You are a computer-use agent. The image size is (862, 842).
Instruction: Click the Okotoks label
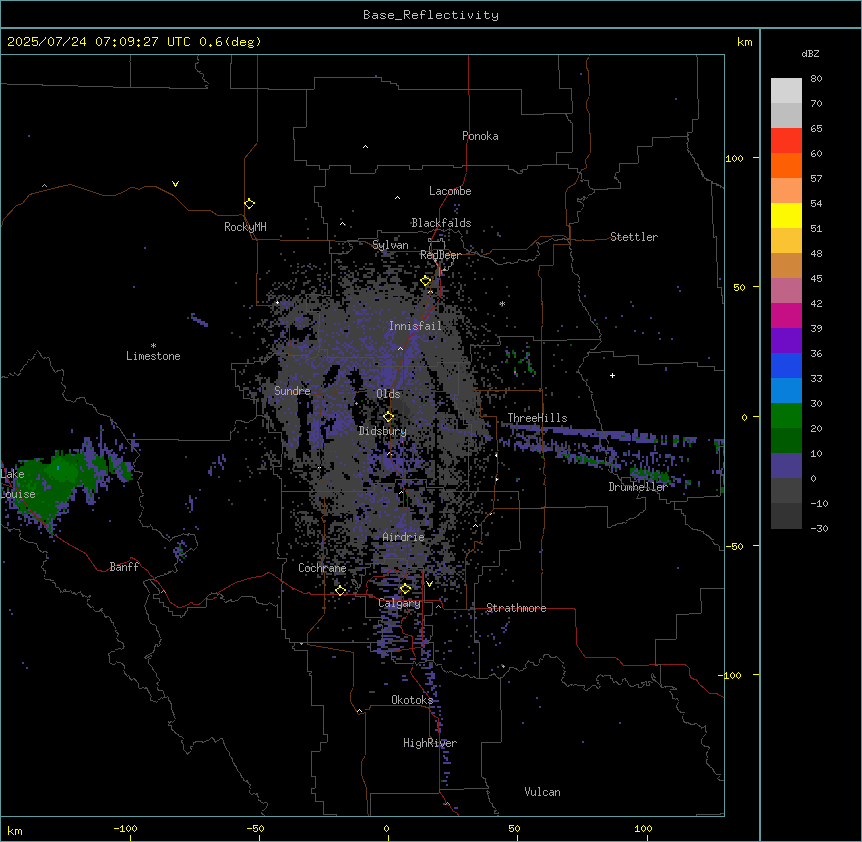412,700
